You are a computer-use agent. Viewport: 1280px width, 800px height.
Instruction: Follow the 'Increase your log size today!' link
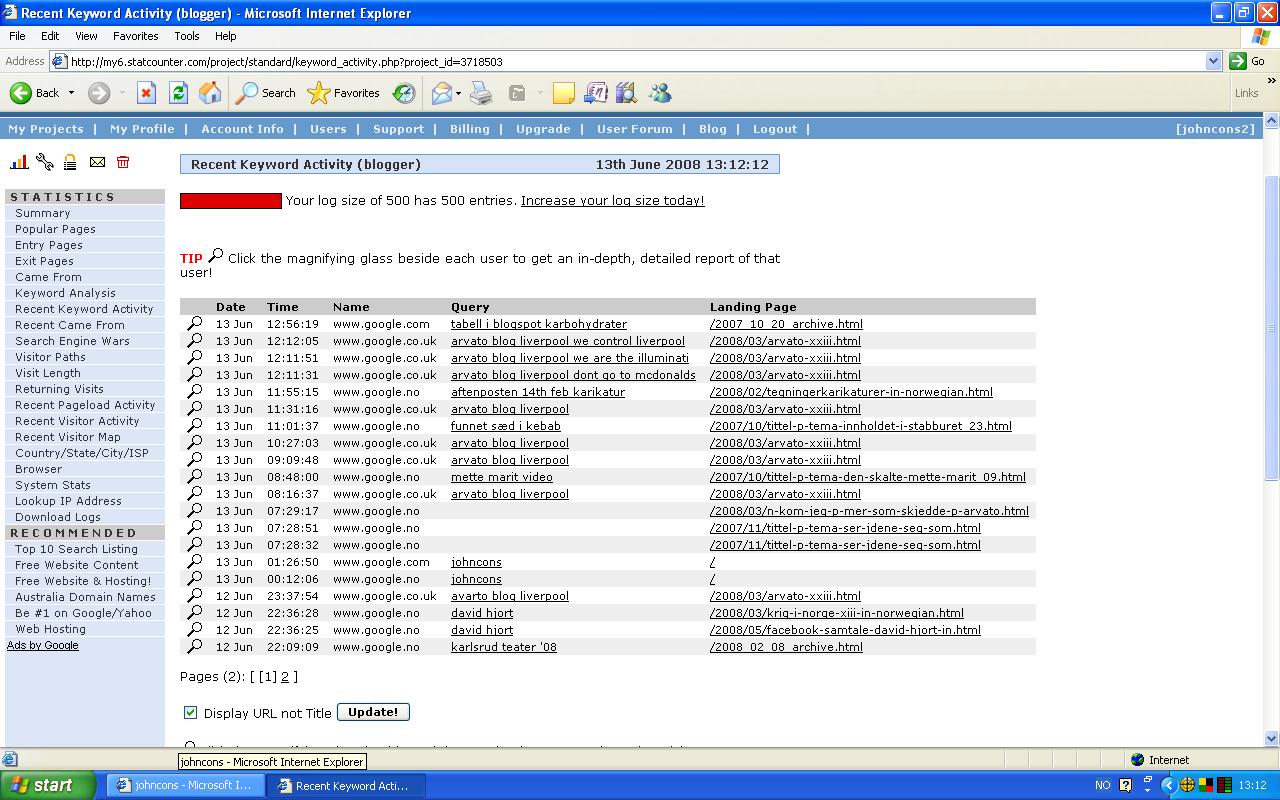point(612,200)
